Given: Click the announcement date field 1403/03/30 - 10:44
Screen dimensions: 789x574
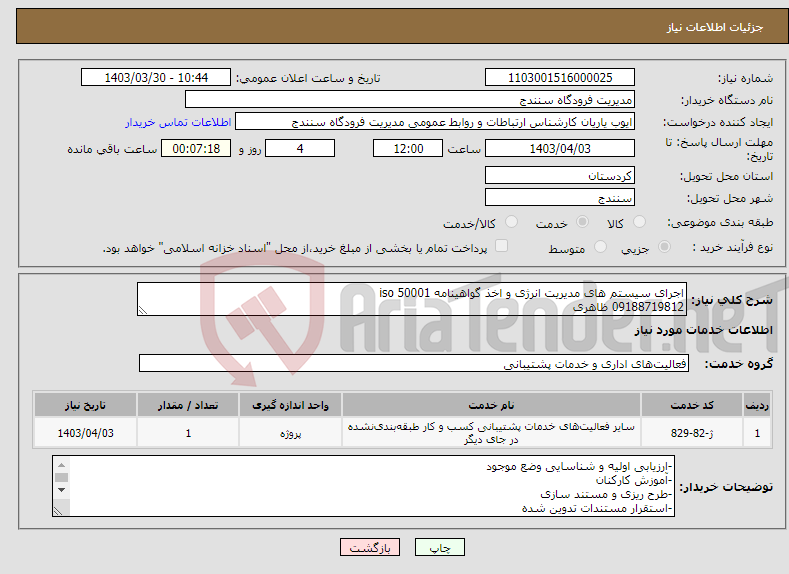Looking at the screenshot, I should (156, 77).
